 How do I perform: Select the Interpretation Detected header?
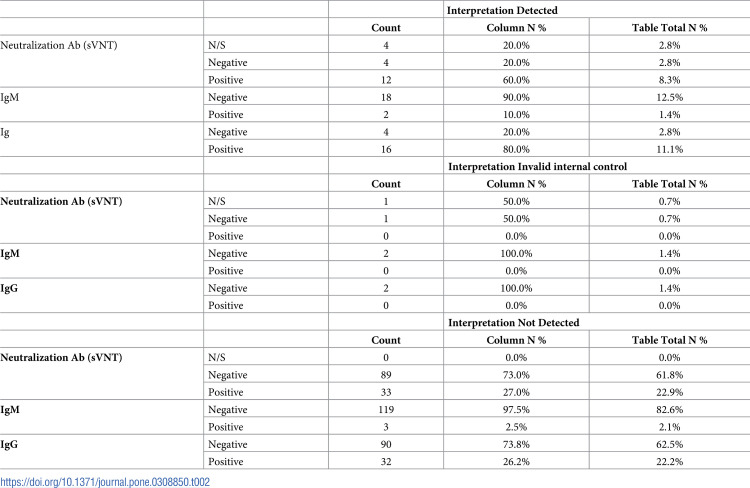tap(502, 11)
